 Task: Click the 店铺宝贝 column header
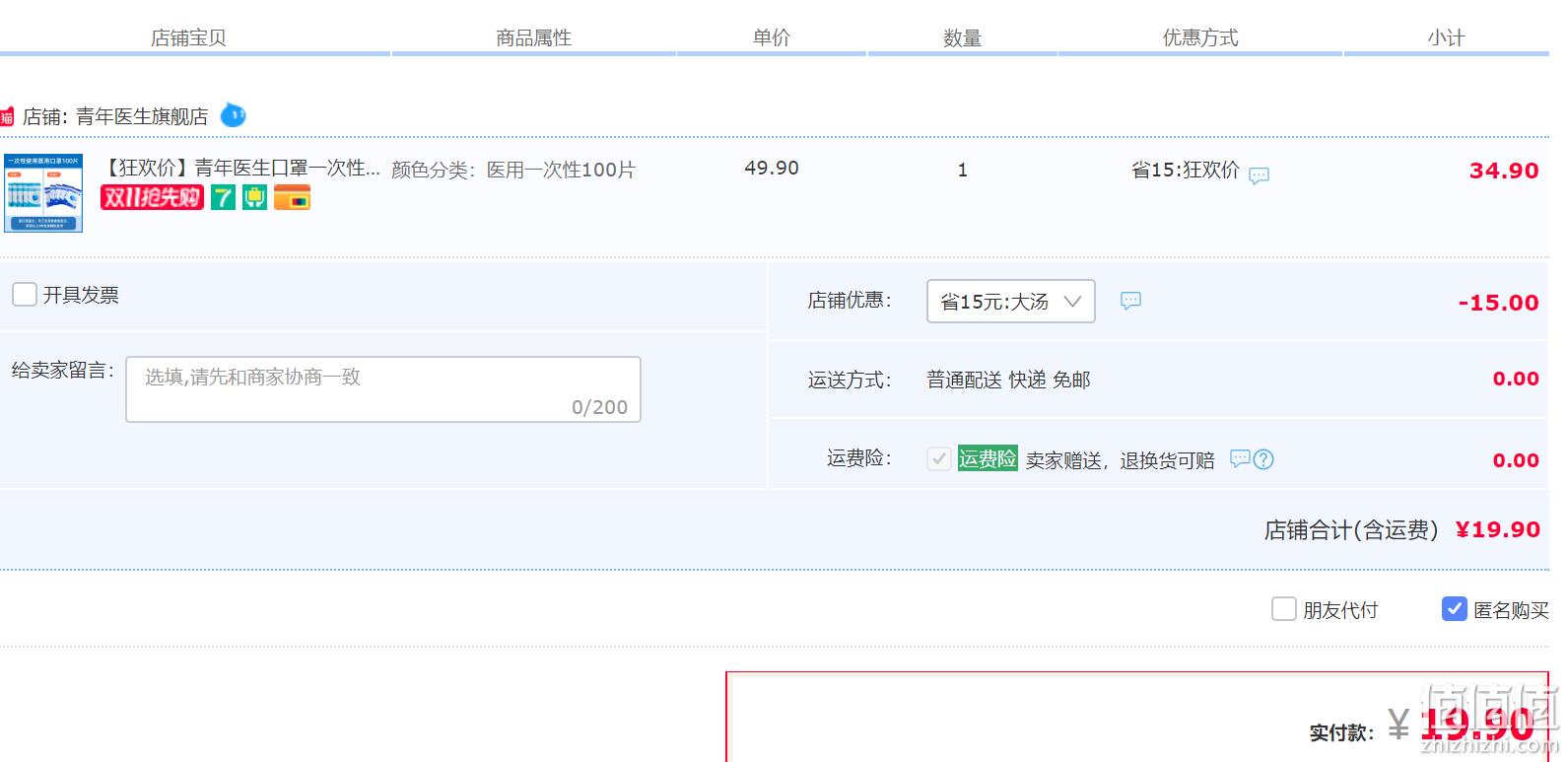[188, 37]
